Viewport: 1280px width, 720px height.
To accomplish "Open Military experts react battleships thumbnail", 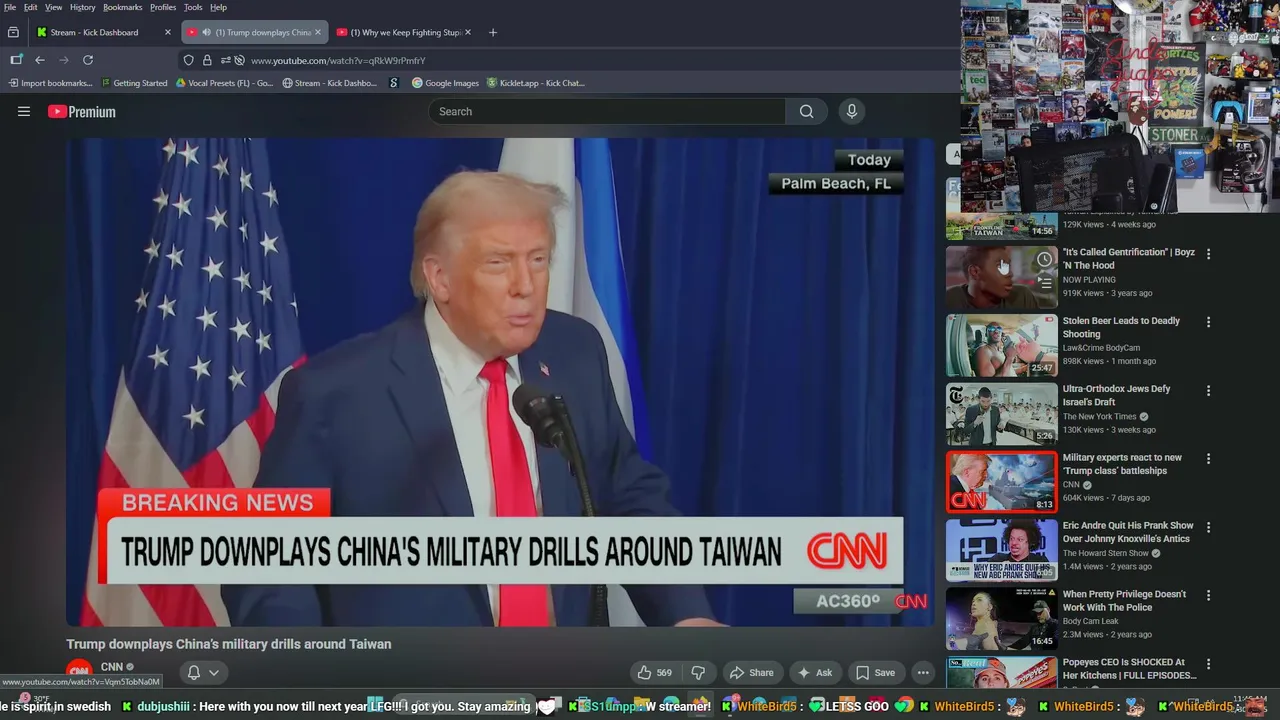I will (x=1001, y=482).
